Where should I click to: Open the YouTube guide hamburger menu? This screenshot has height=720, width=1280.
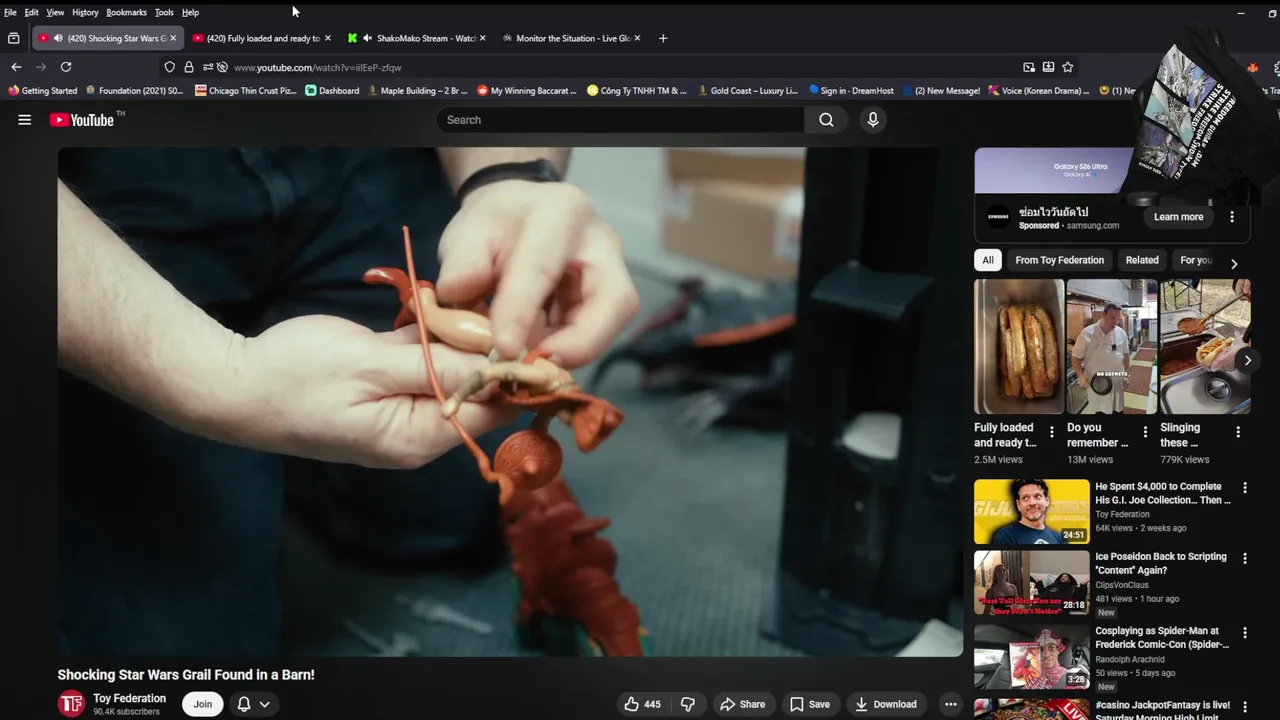pyautogui.click(x=25, y=120)
